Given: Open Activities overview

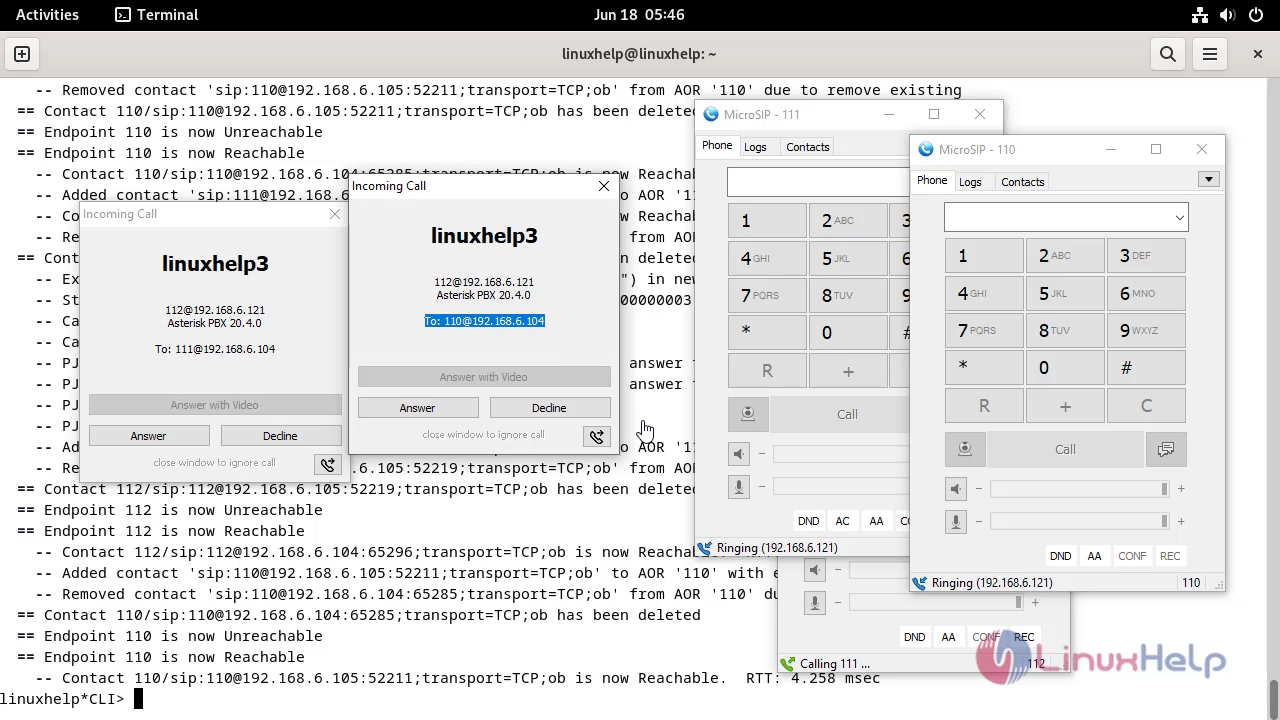Looking at the screenshot, I should point(47,15).
